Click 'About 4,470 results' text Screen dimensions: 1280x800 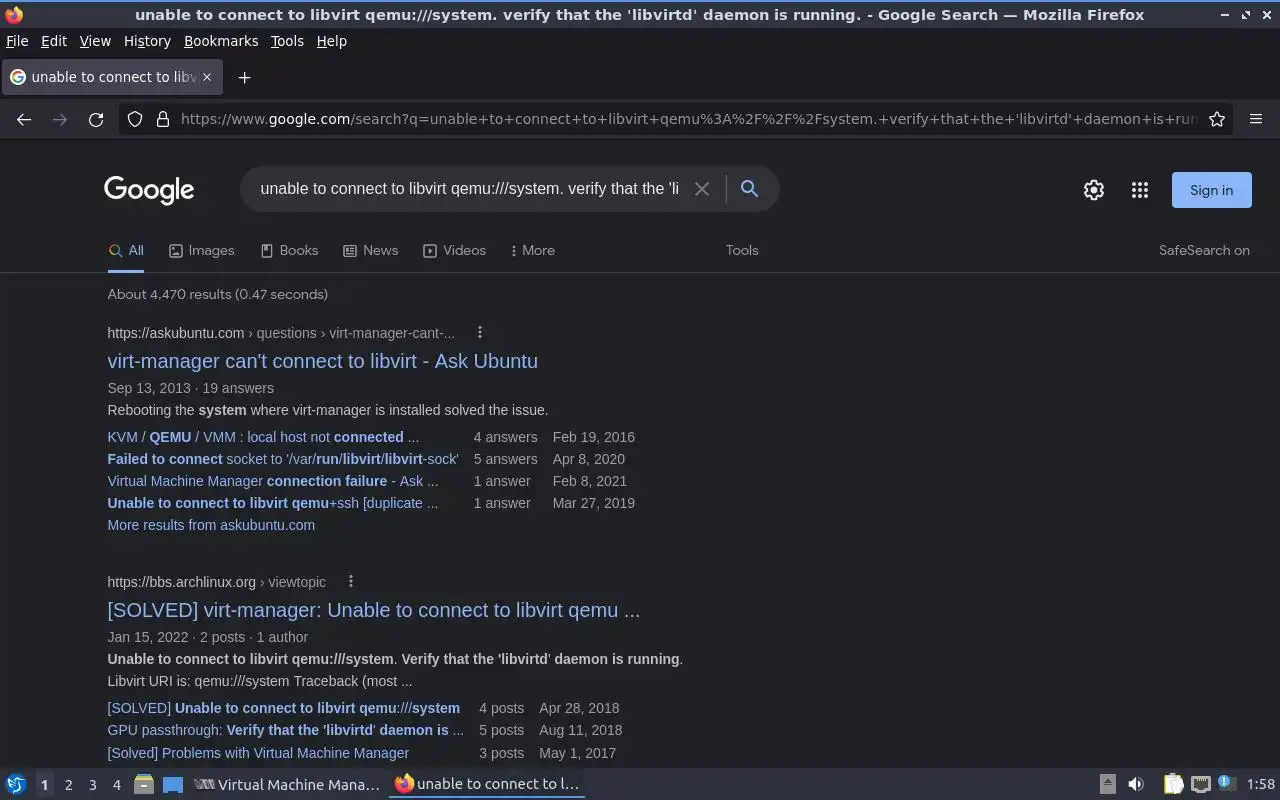click(218, 294)
